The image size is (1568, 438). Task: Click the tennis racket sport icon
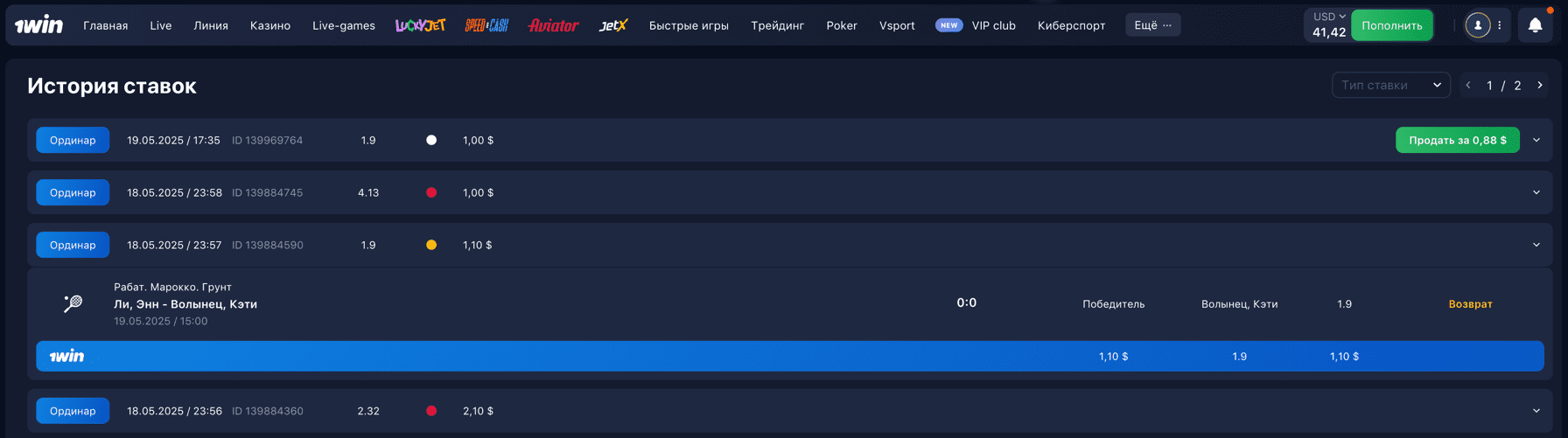tap(73, 303)
